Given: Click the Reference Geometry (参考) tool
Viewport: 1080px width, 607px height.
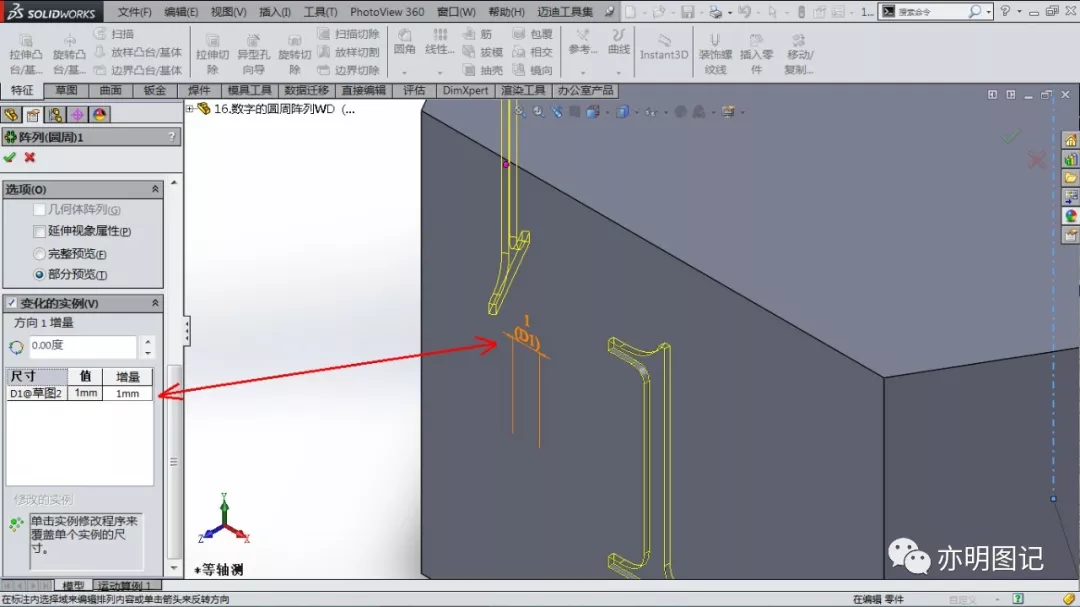Looking at the screenshot, I should [x=583, y=42].
